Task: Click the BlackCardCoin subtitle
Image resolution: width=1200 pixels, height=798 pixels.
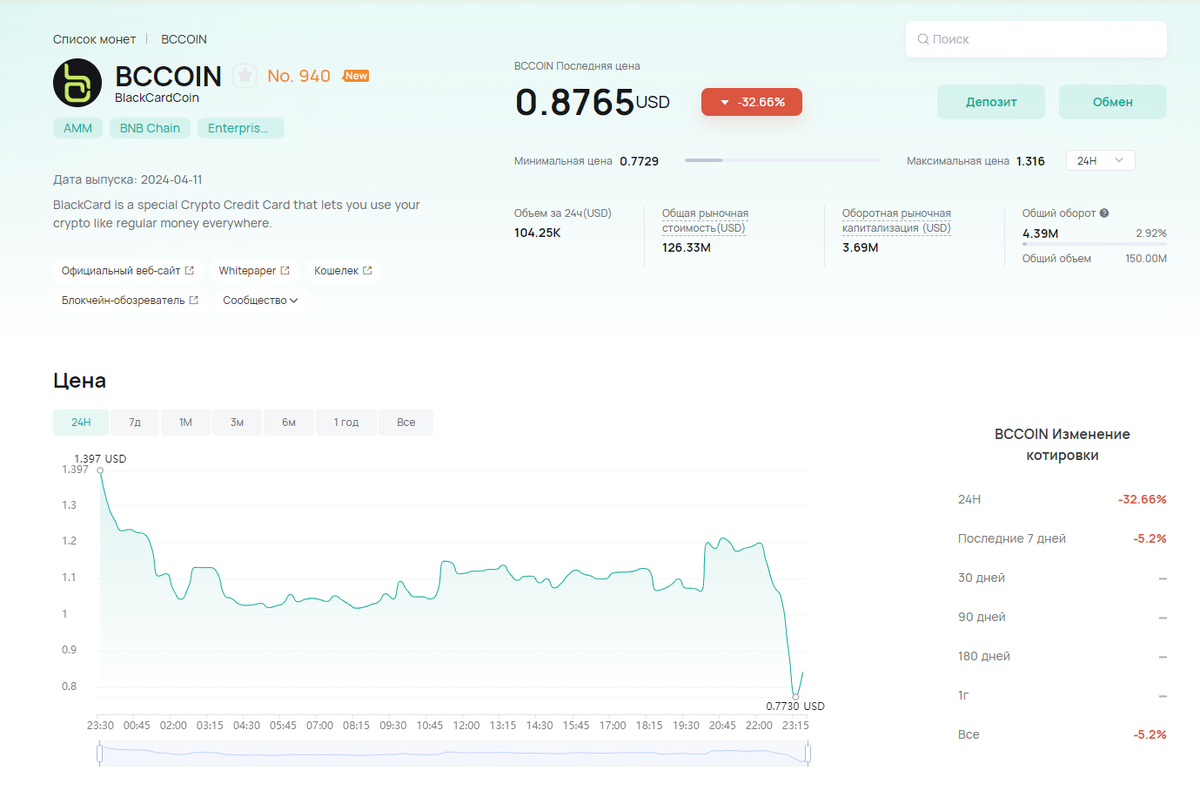Action: tap(157, 98)
